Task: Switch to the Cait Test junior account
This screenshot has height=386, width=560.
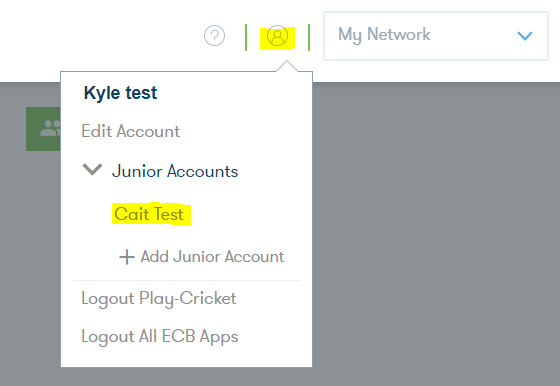Action: pos(149,214)
